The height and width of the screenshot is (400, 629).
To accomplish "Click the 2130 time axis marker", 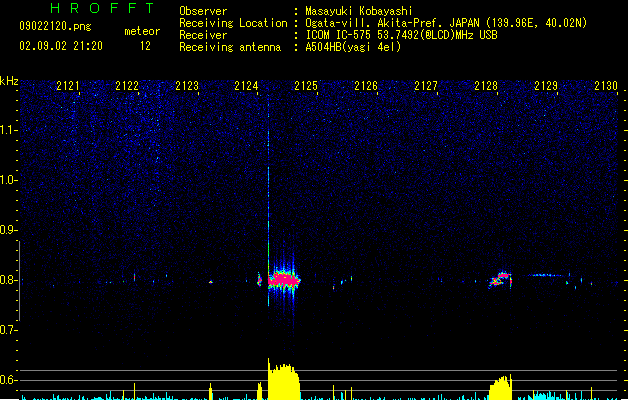I will pyautogui.click(x=606, y=85).
